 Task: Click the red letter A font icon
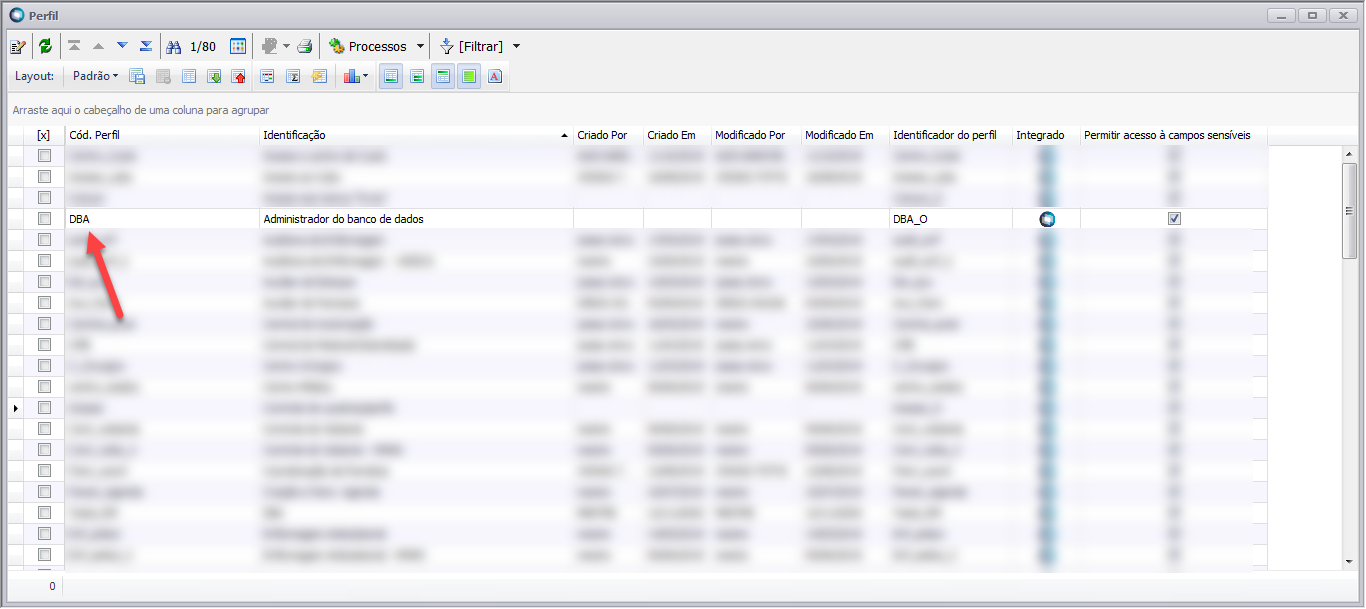click(x=495, y=76)
